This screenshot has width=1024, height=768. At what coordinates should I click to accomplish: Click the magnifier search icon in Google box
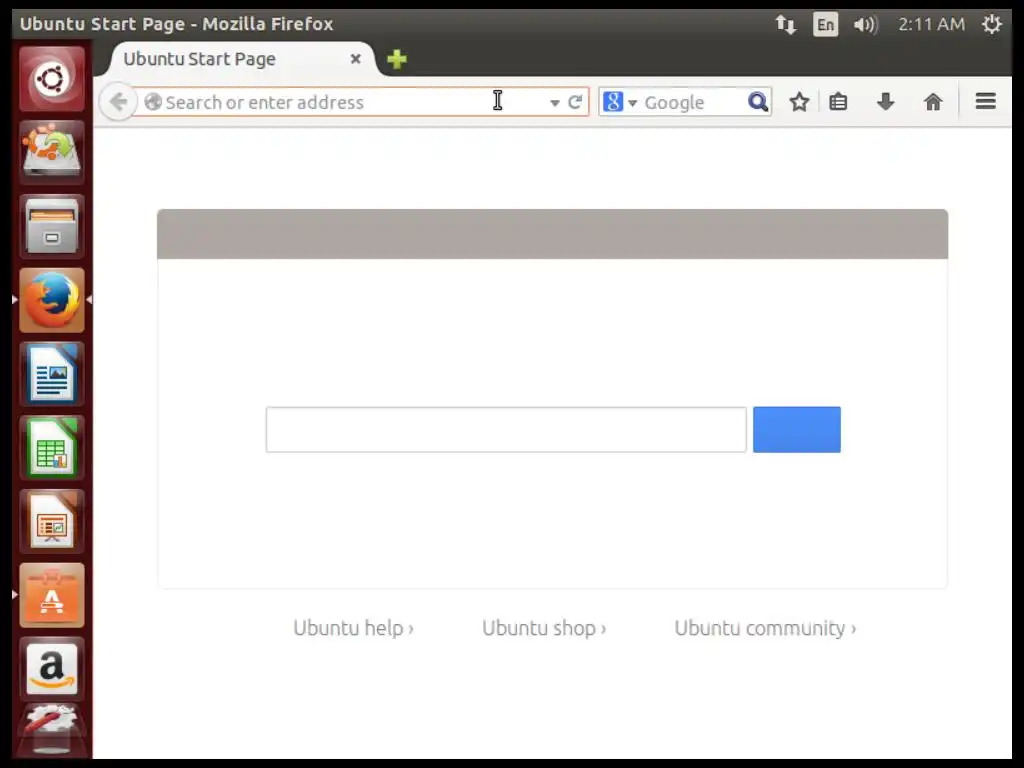click(758, 102)
